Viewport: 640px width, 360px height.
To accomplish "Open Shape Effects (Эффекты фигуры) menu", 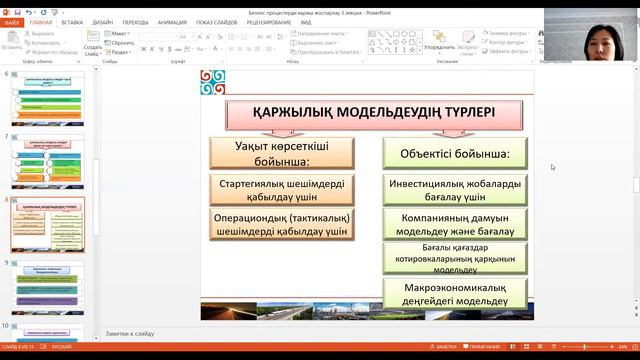I will point(506,51).
